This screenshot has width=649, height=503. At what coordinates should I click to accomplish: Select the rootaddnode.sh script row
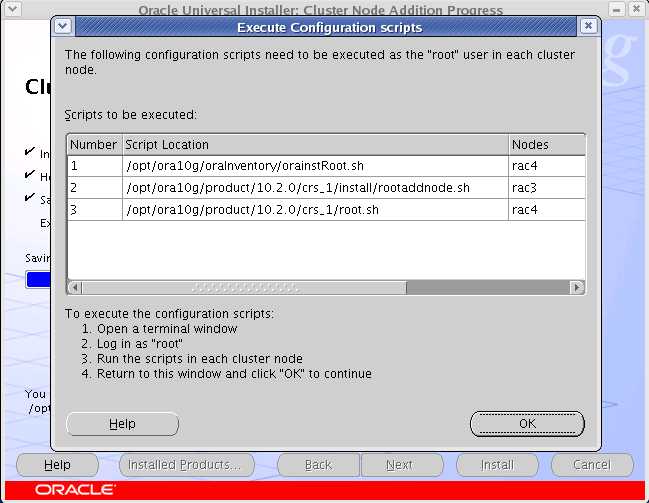point(326,188)
